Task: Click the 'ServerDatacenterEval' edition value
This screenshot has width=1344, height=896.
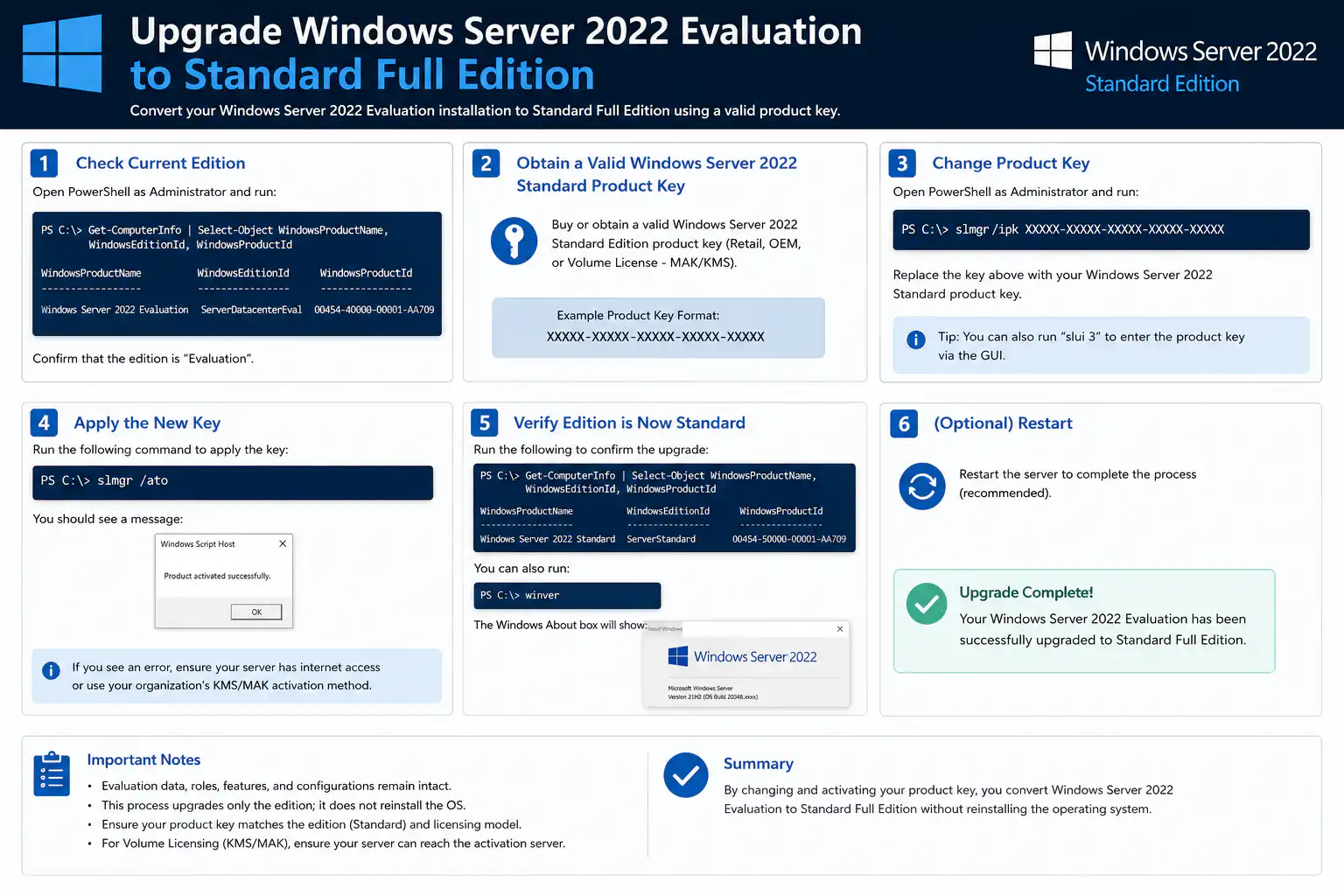Action: [x=251, y=310]
